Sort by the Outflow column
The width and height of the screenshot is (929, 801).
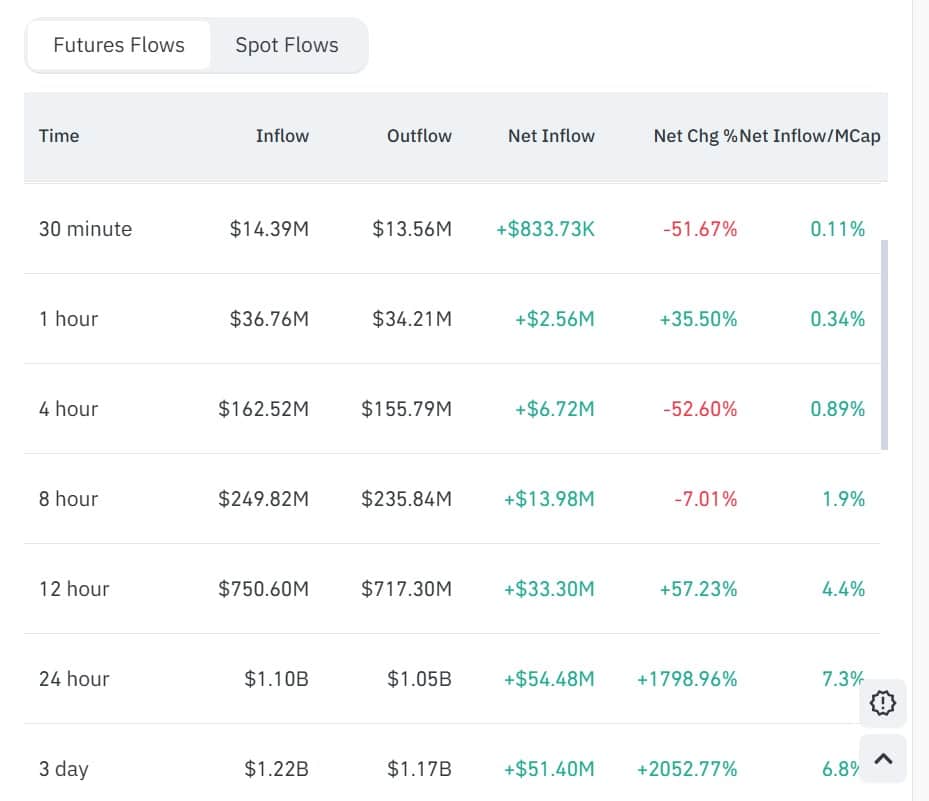(419, 135)
